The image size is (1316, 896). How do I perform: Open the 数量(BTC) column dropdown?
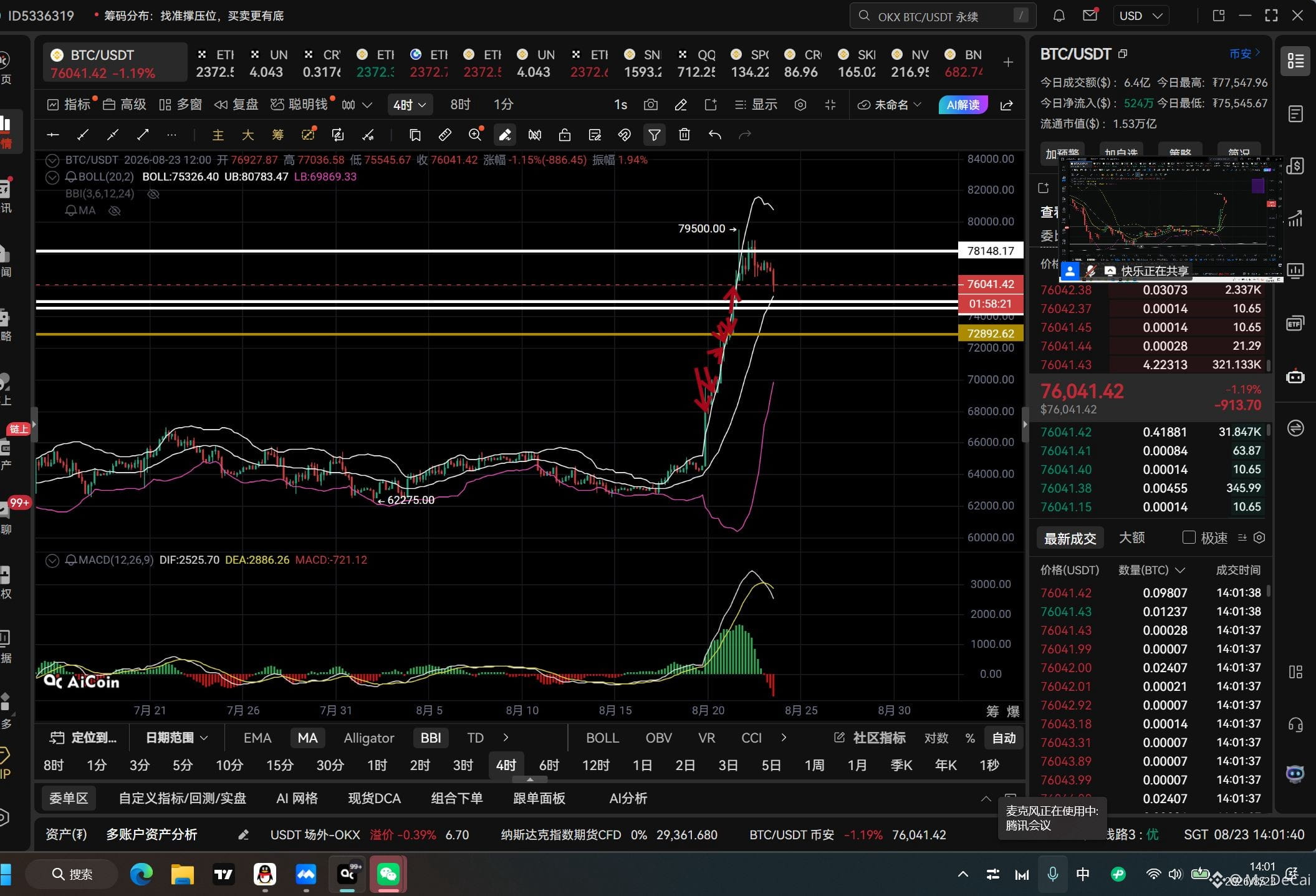click(x=1151, y=570)
